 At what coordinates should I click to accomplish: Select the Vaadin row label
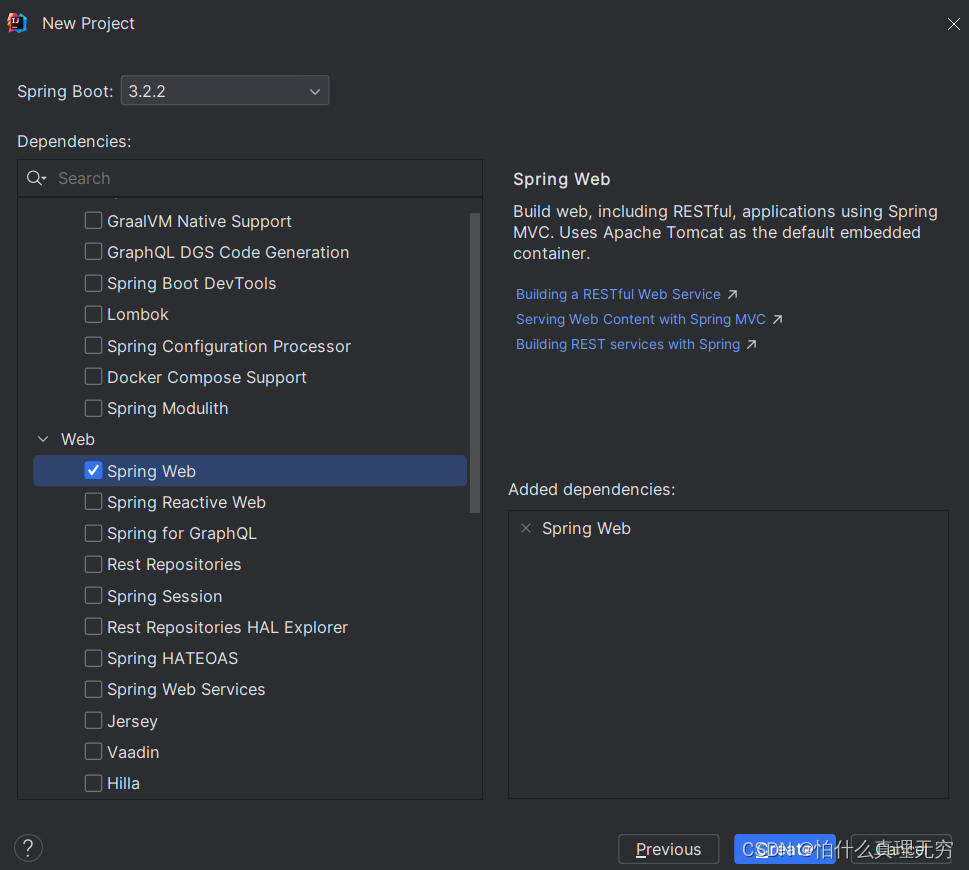pos(133,752)
